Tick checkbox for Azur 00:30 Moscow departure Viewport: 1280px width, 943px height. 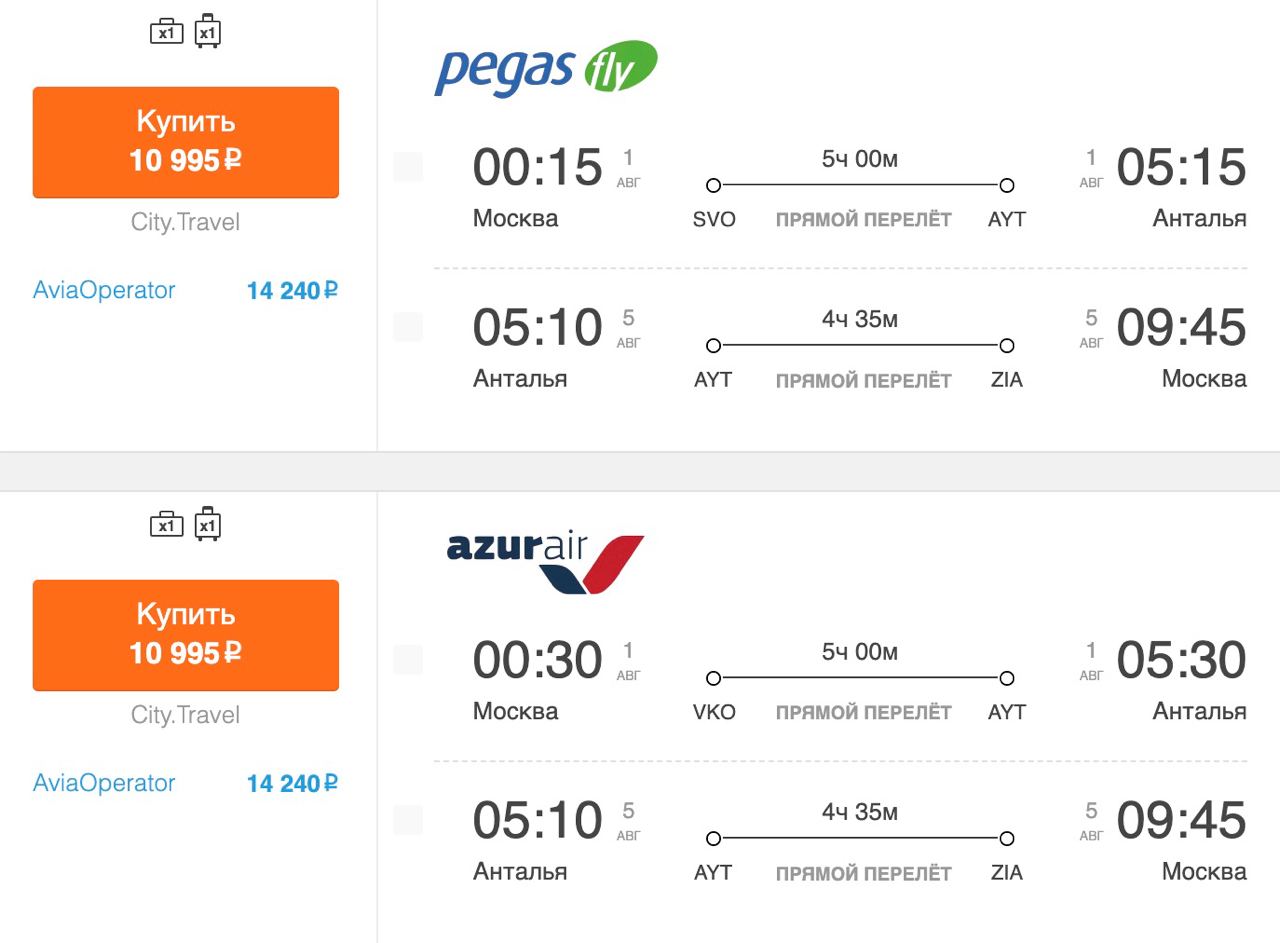pos(408,660)
